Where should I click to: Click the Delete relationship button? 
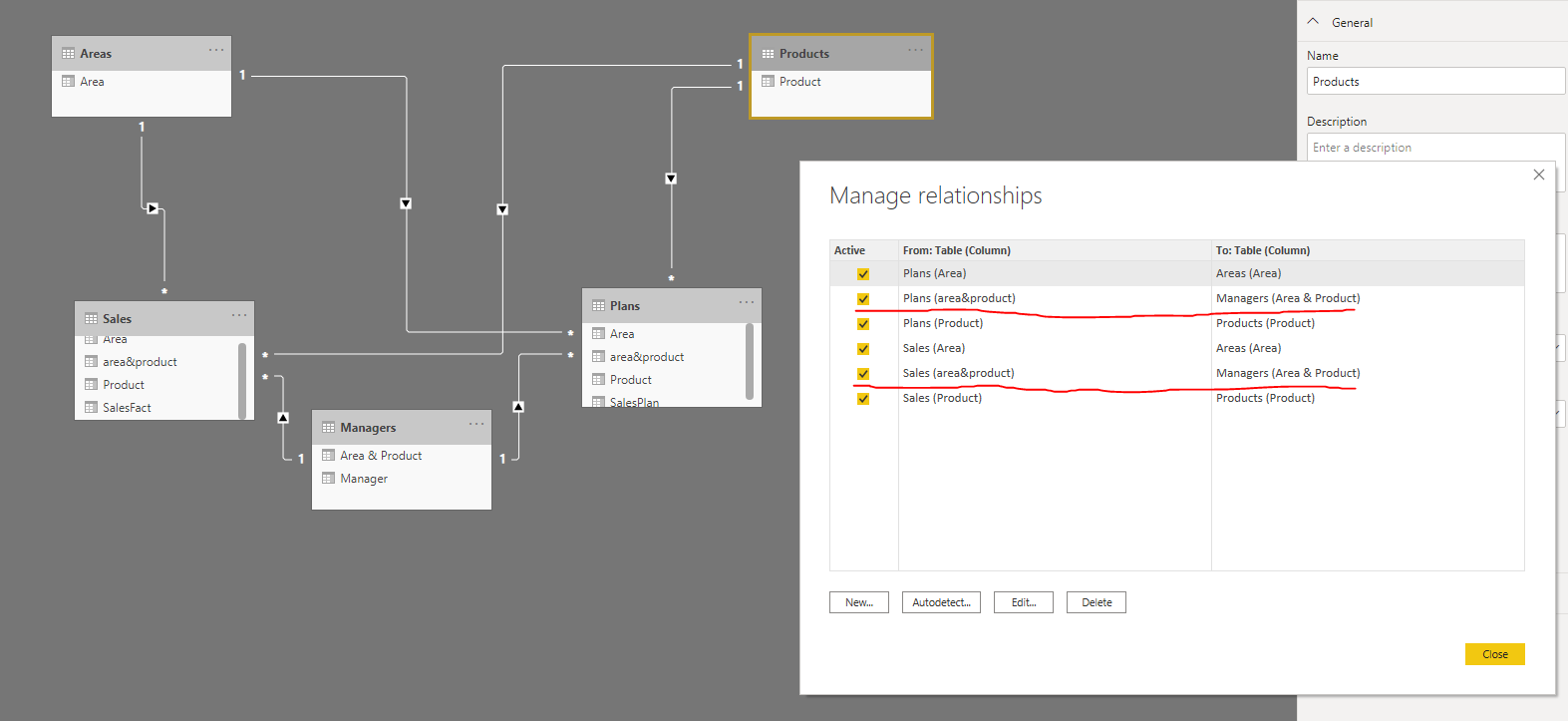click(x=1097, y=602)
